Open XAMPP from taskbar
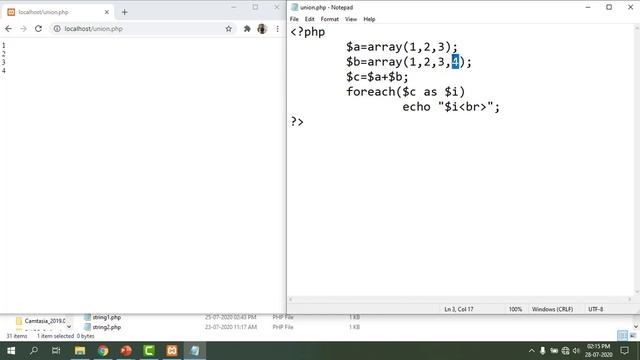This screenshot has height=360, width=640. 172,351
